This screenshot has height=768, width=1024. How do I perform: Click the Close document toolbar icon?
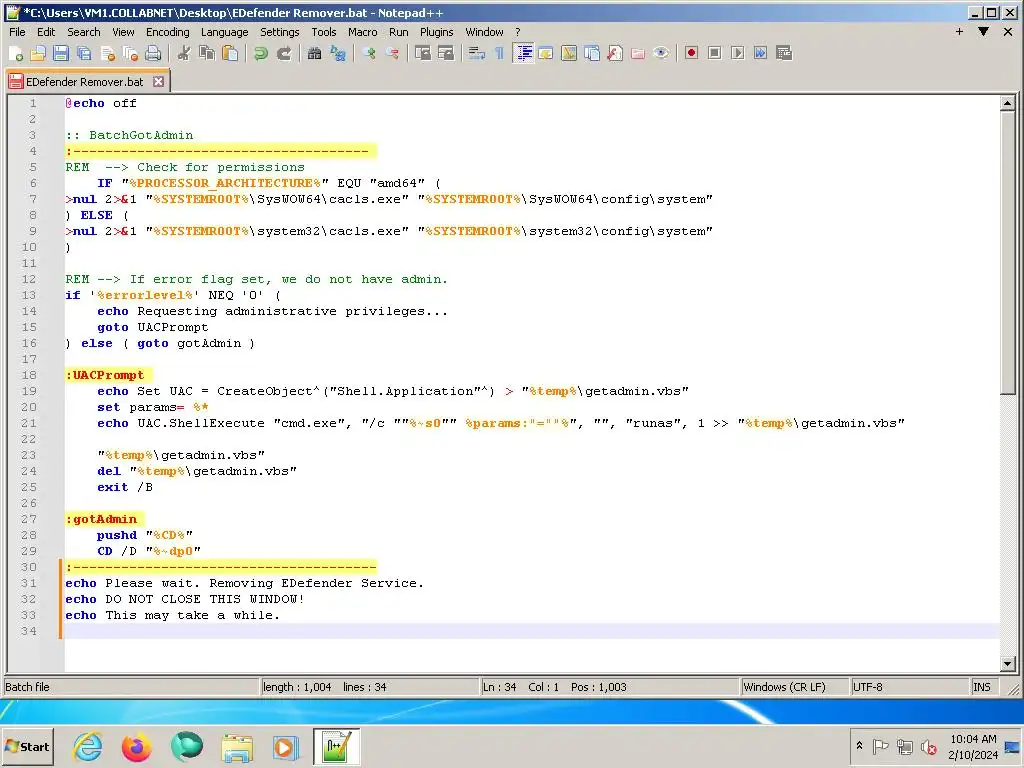(x=108, y=54)
